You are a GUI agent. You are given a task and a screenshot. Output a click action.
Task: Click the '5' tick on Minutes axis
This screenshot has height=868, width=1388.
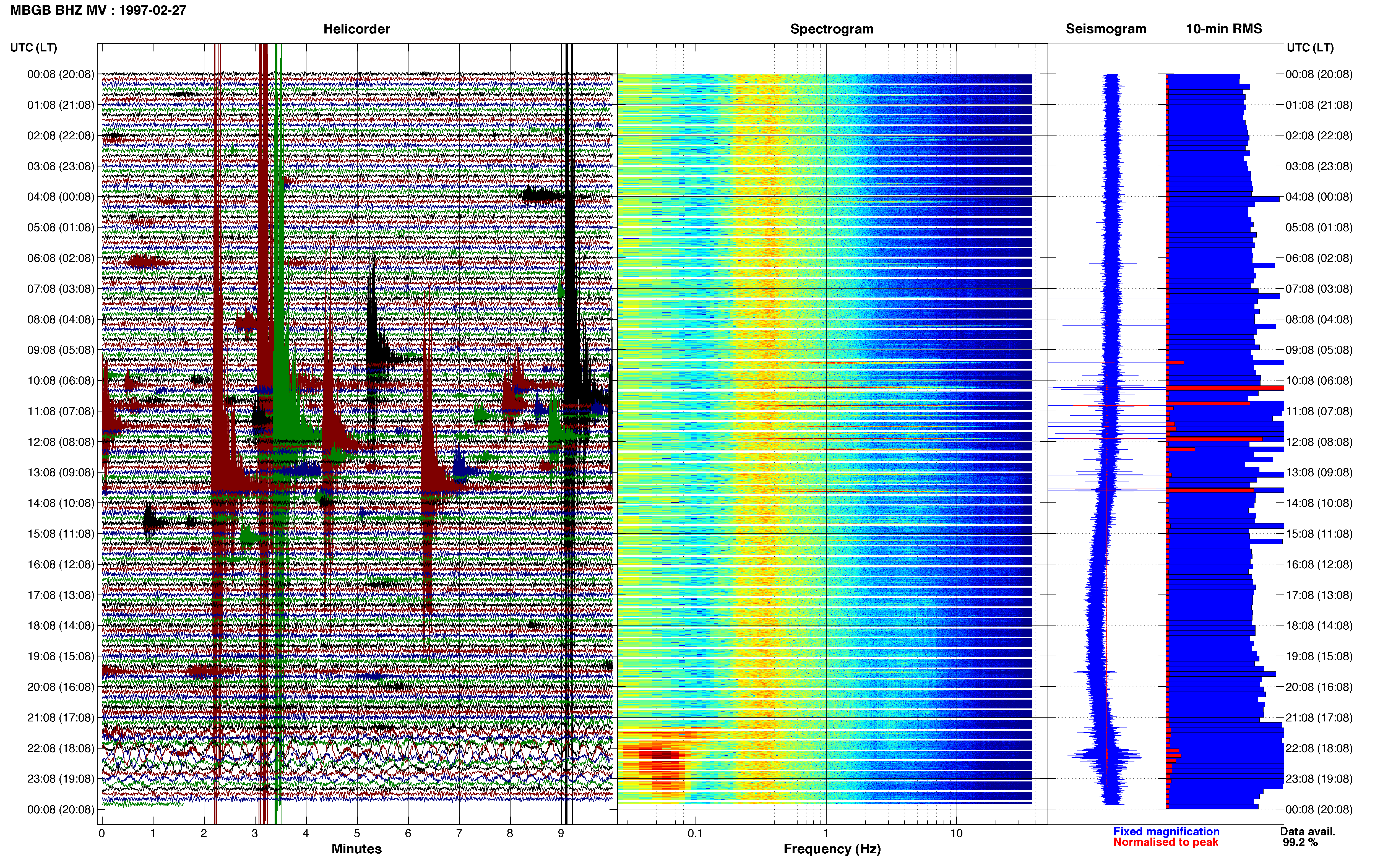(x=357, y=833)
